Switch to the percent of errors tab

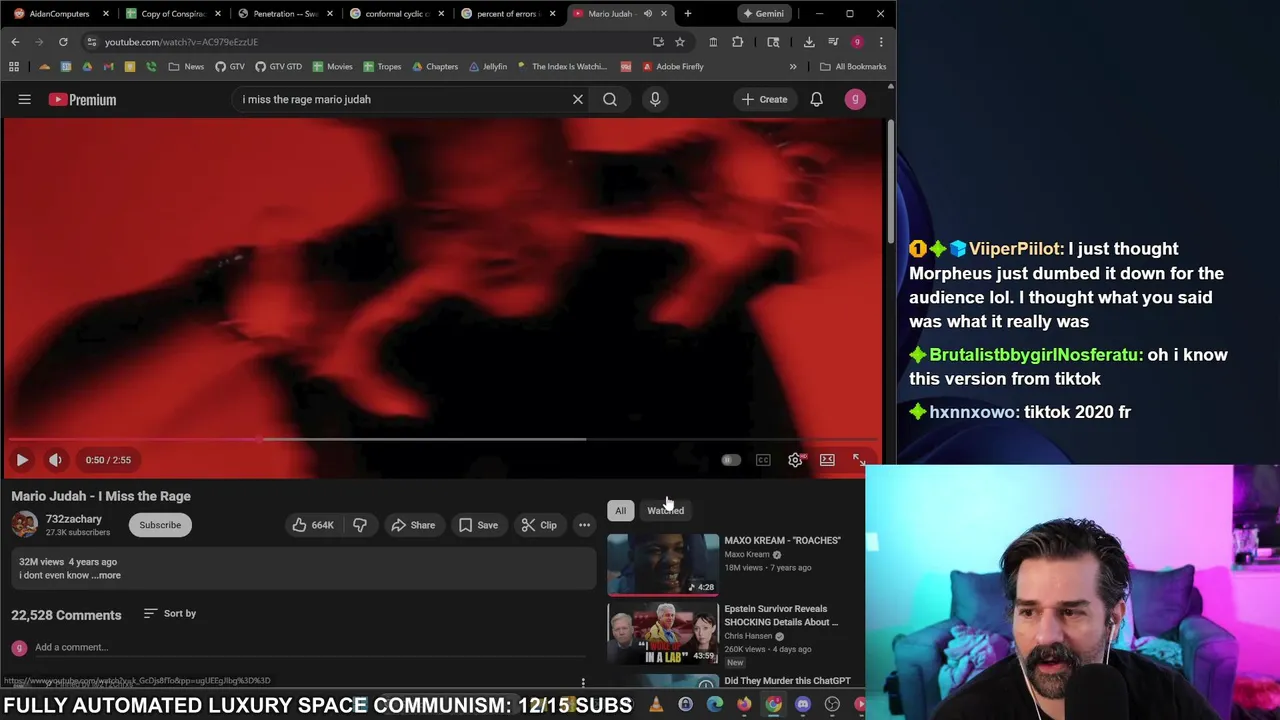click(507, 14)
